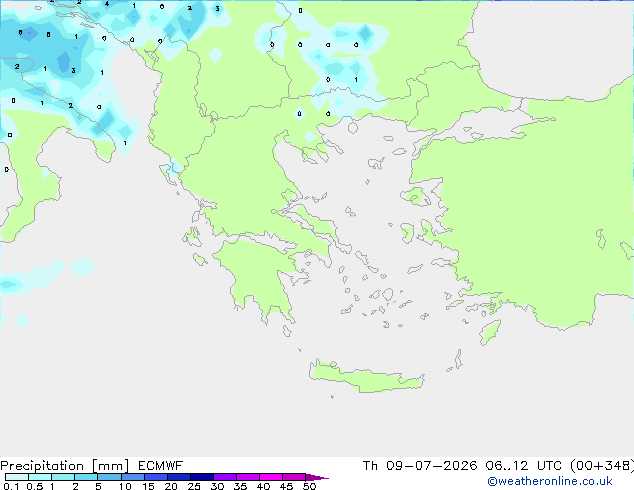Select legend swatch between 30 and 35
634x490 pixels.
point(224,477)
